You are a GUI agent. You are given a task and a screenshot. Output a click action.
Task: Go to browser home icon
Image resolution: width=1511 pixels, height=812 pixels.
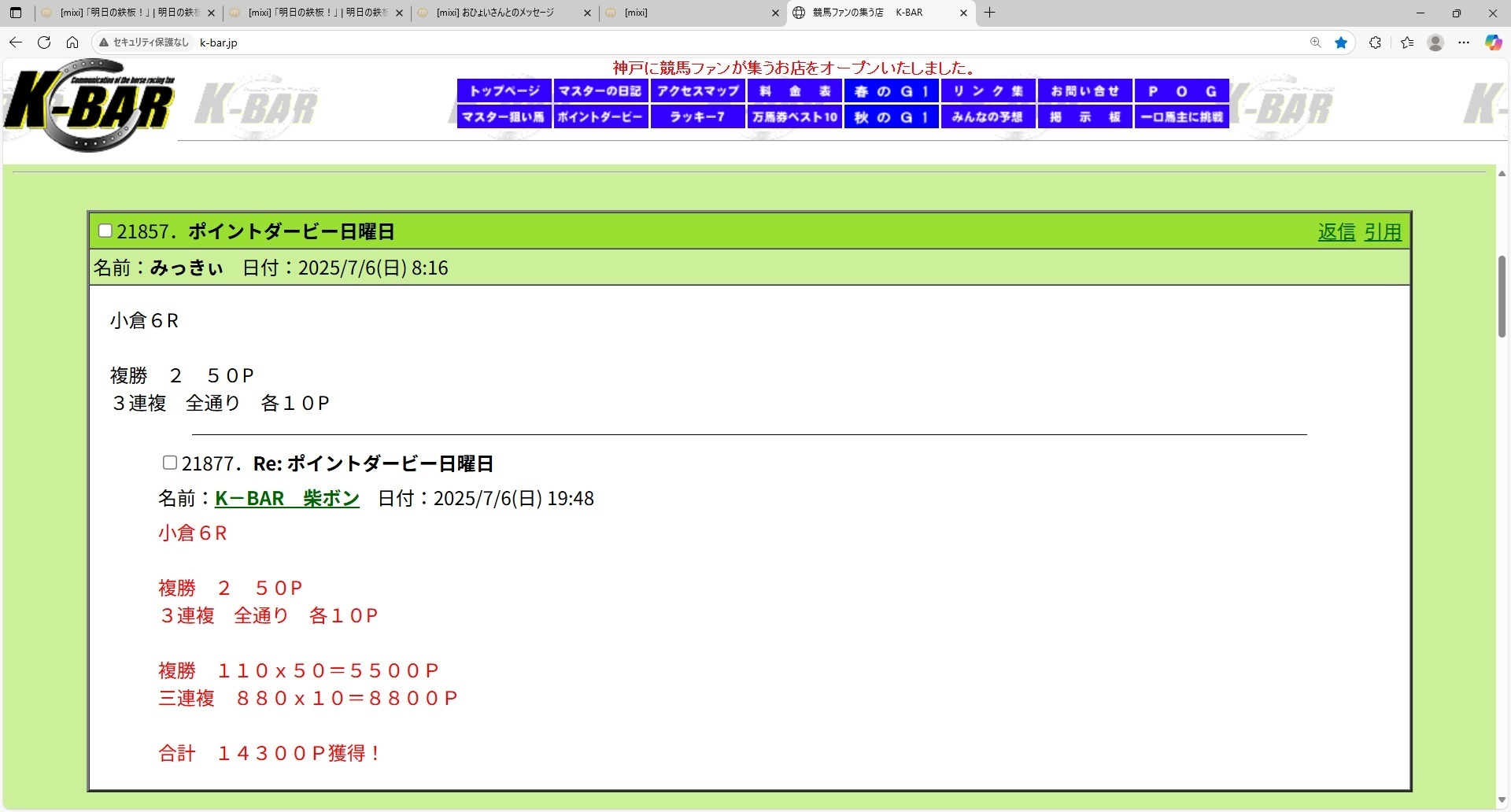[72, 42]
